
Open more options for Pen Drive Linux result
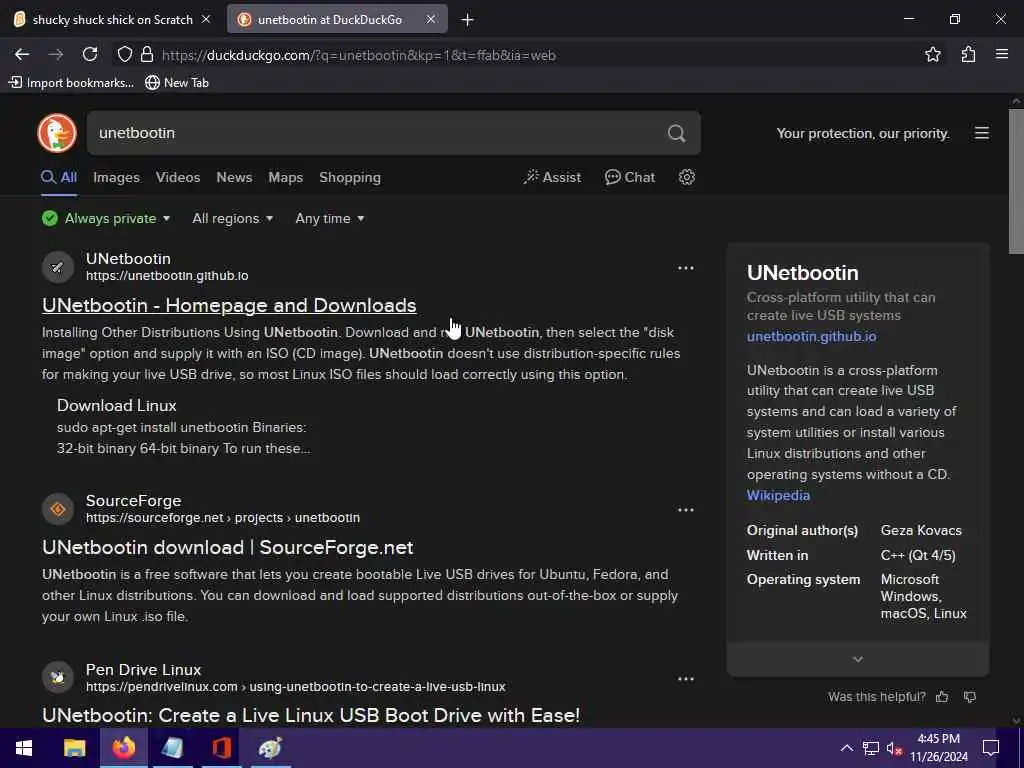click(686, 679)
